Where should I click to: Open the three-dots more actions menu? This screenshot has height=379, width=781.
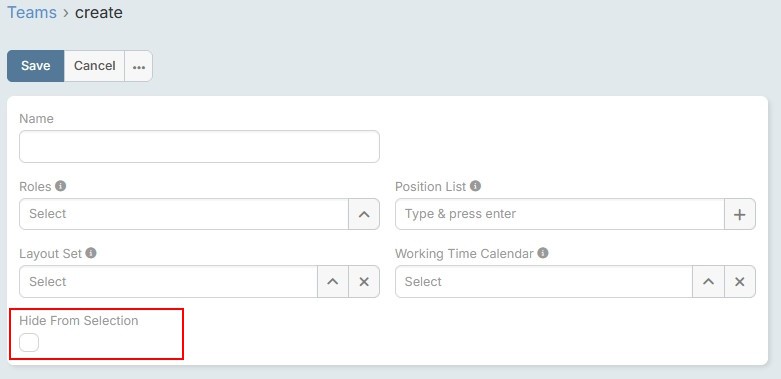138,66
